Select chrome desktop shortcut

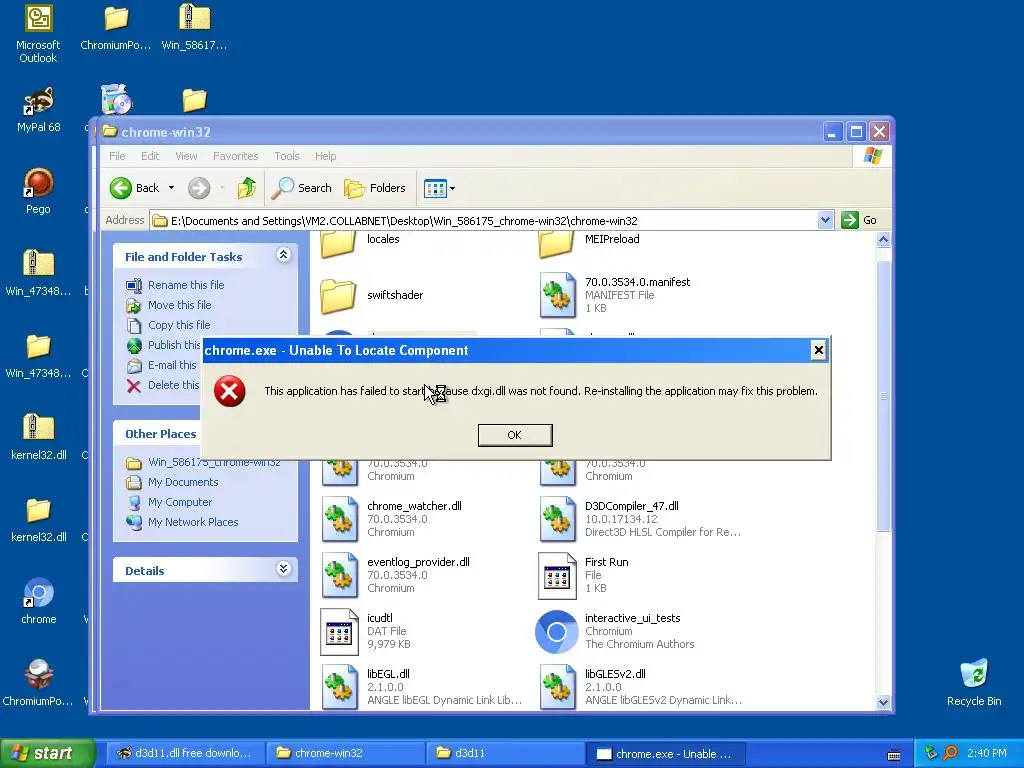click(39, 601)
